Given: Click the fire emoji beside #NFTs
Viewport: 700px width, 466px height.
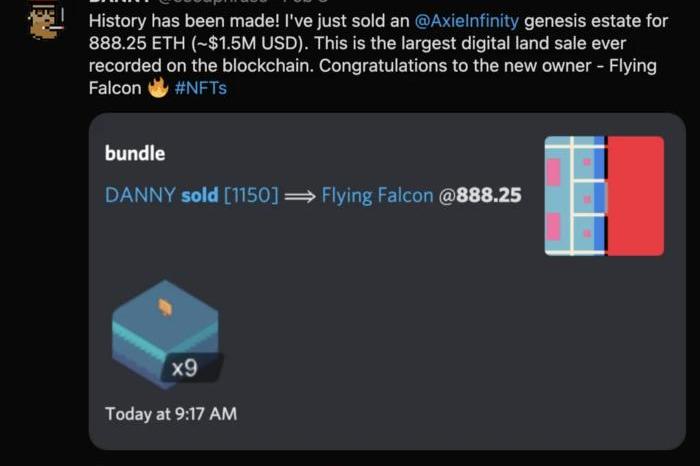Looking at the screenshot, I should (x=159, y=88).
